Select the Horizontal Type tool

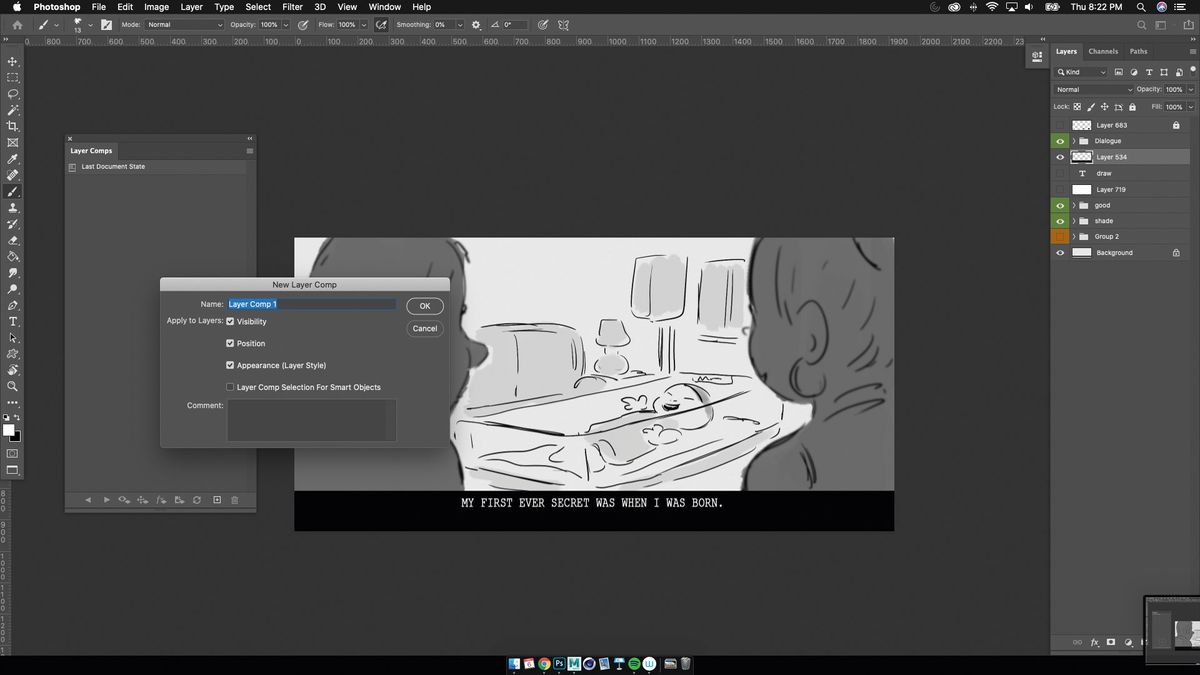point(13,322)
